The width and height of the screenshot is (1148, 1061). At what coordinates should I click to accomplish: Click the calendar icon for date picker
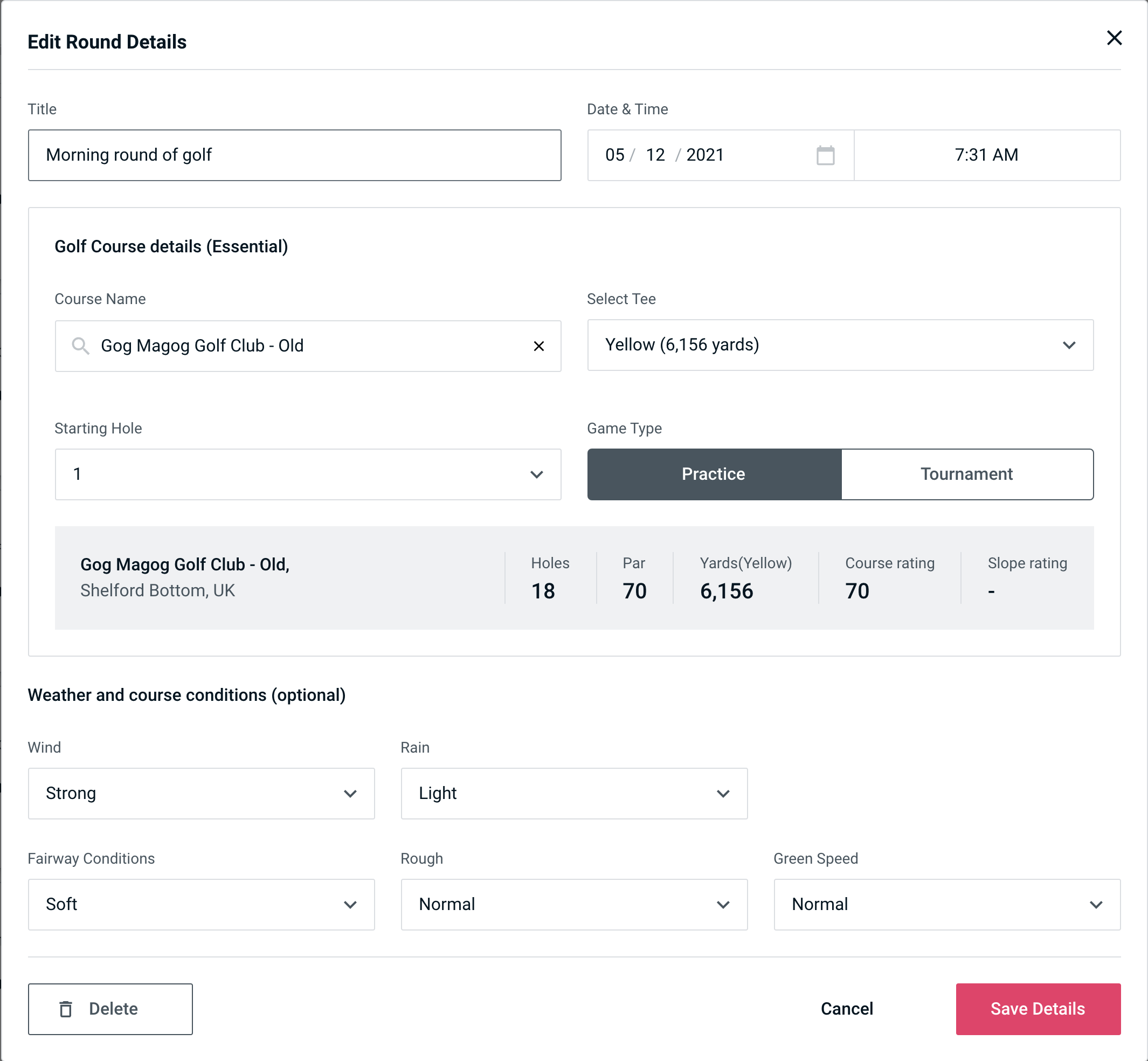tap(824, 155)
